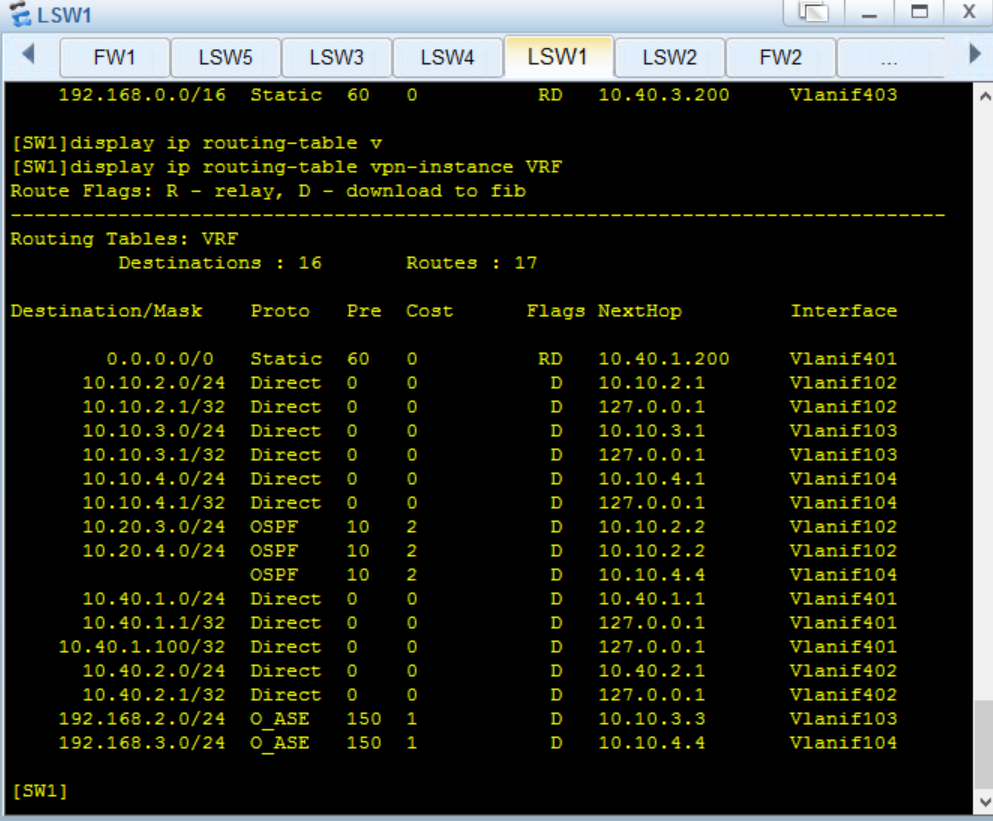
Task: Click the scrollbar down arrow
Action: [984, 802]
